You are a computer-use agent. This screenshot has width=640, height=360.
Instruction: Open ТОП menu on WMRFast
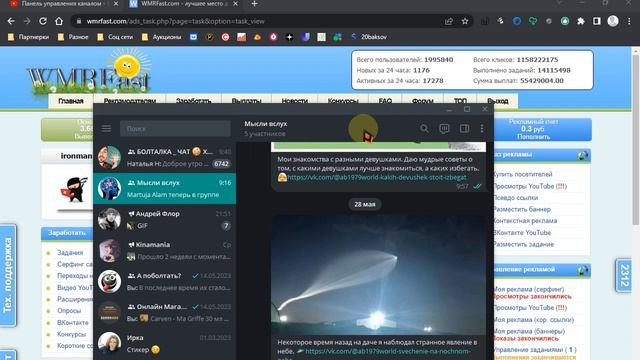click(x=460, y=101)
